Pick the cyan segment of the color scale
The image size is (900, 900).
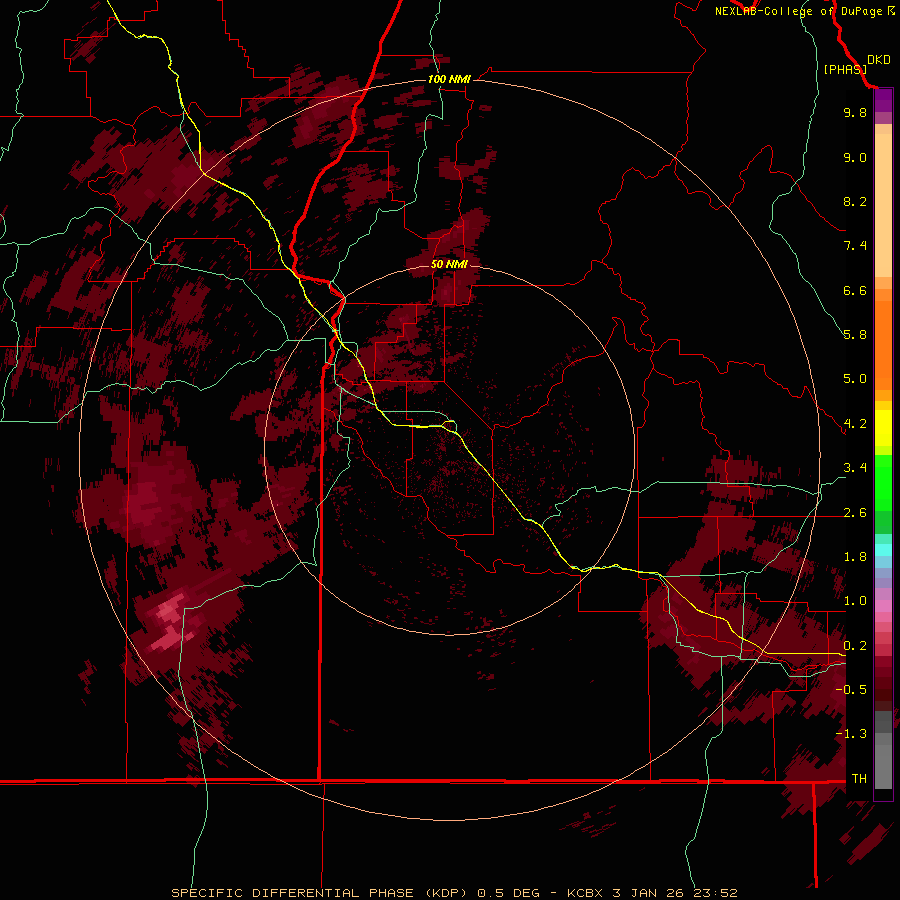(883, 550)
